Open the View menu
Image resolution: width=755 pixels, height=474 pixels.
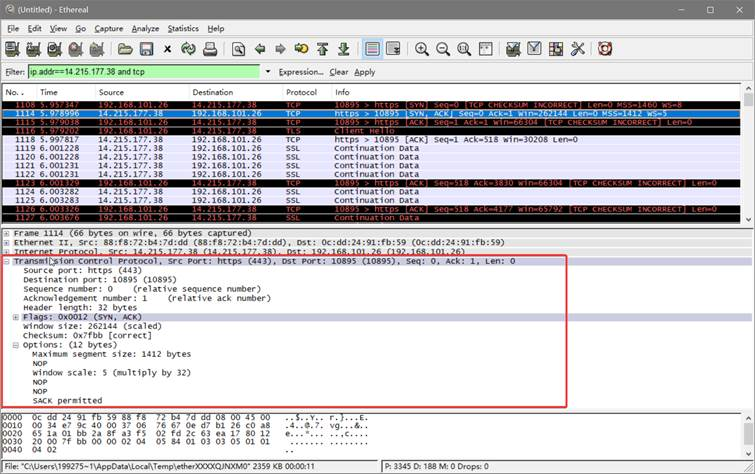58,29
